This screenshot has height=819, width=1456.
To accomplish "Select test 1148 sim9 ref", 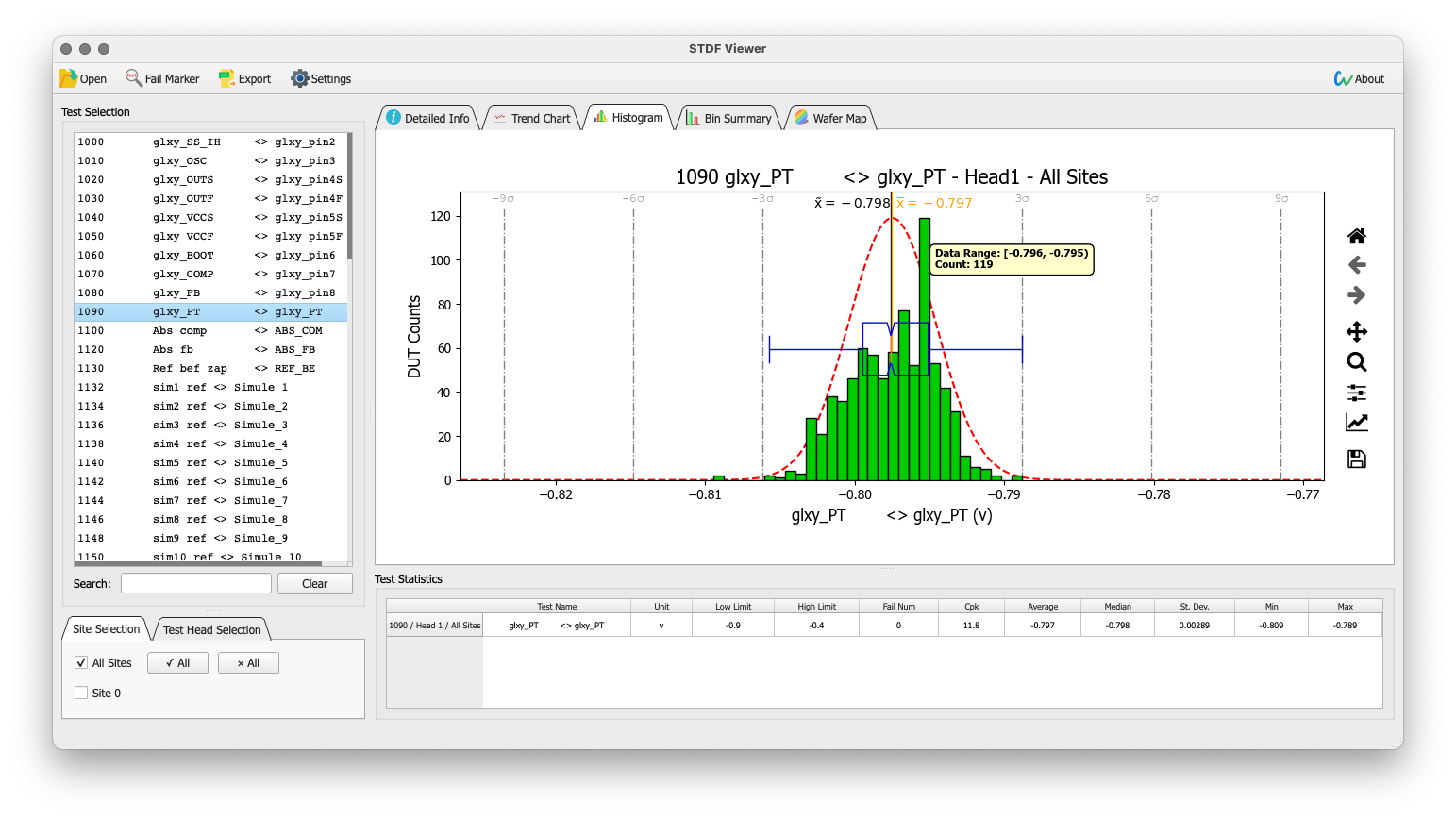I will pyautogui.click(x=210, y=539).
